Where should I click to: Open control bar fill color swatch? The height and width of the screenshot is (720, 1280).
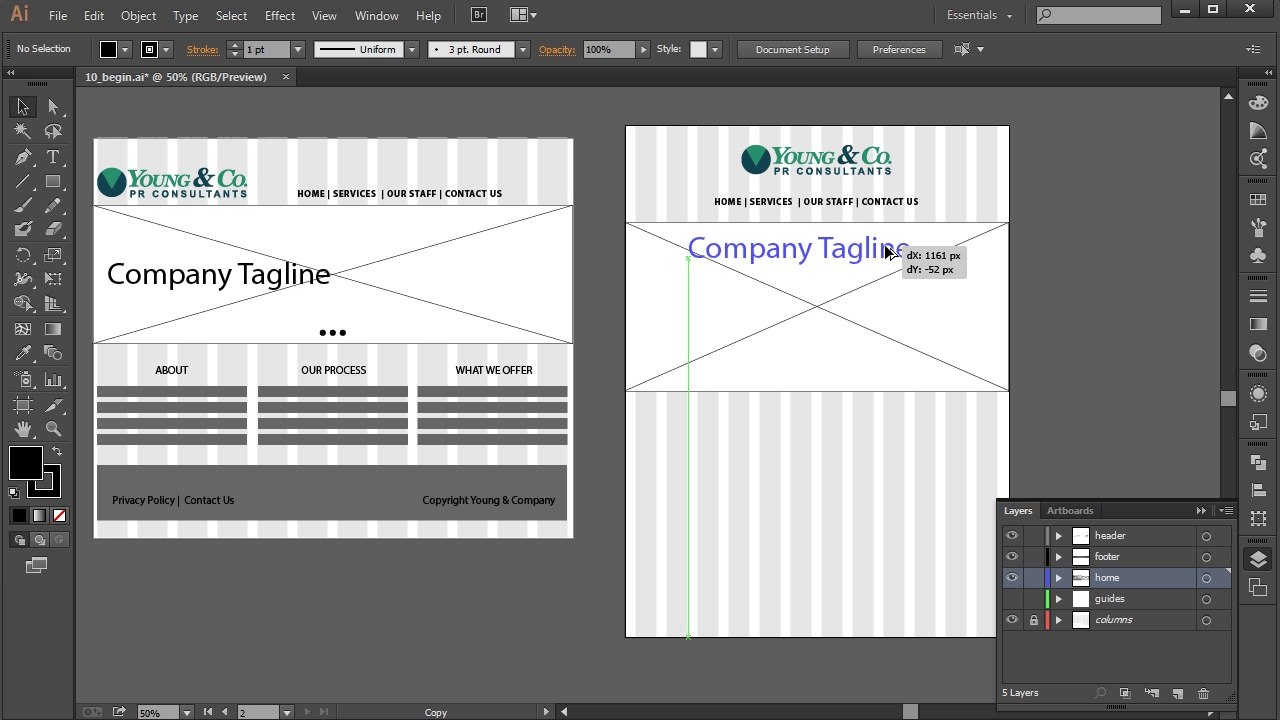[109, 49]
